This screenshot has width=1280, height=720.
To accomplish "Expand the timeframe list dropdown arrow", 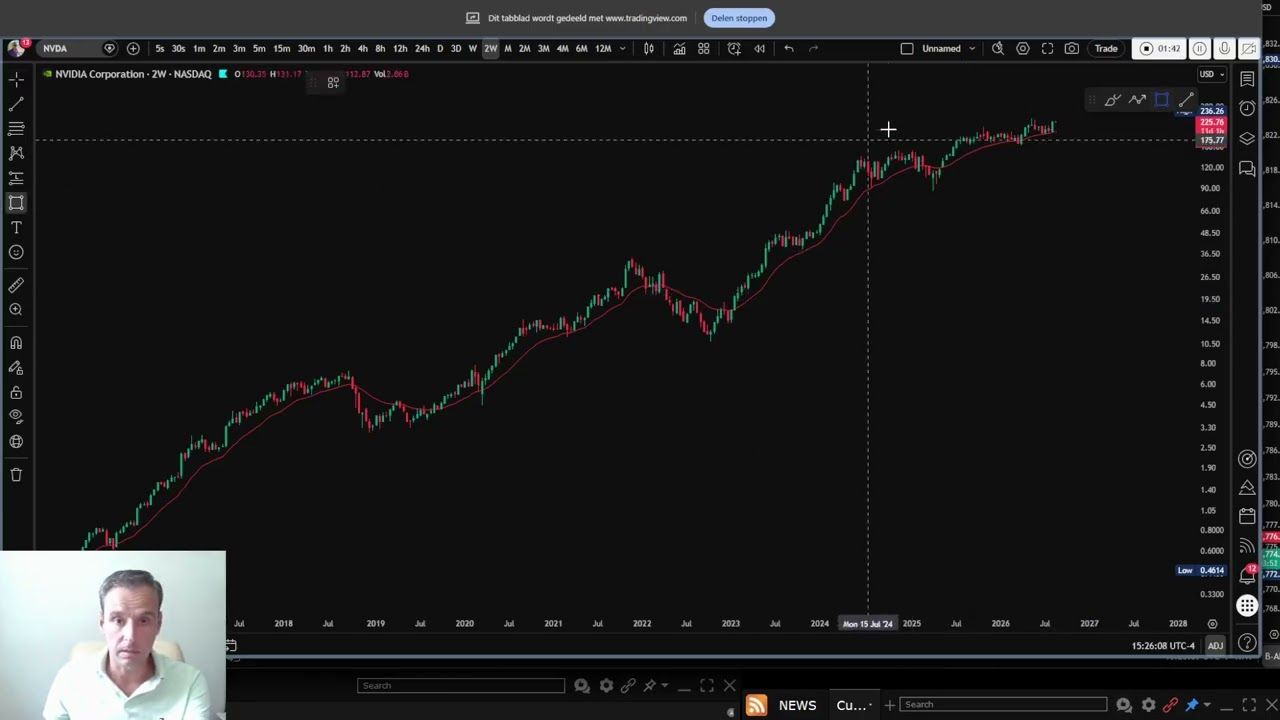I will (x=622, y=48).
